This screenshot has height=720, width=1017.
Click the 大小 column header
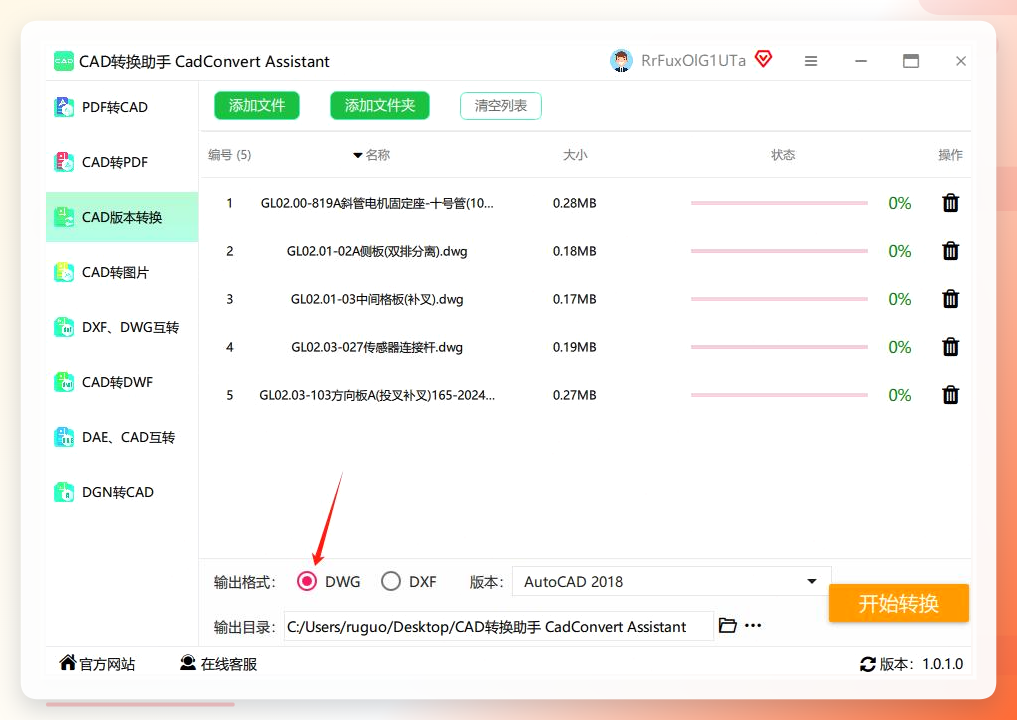point(575,155)
